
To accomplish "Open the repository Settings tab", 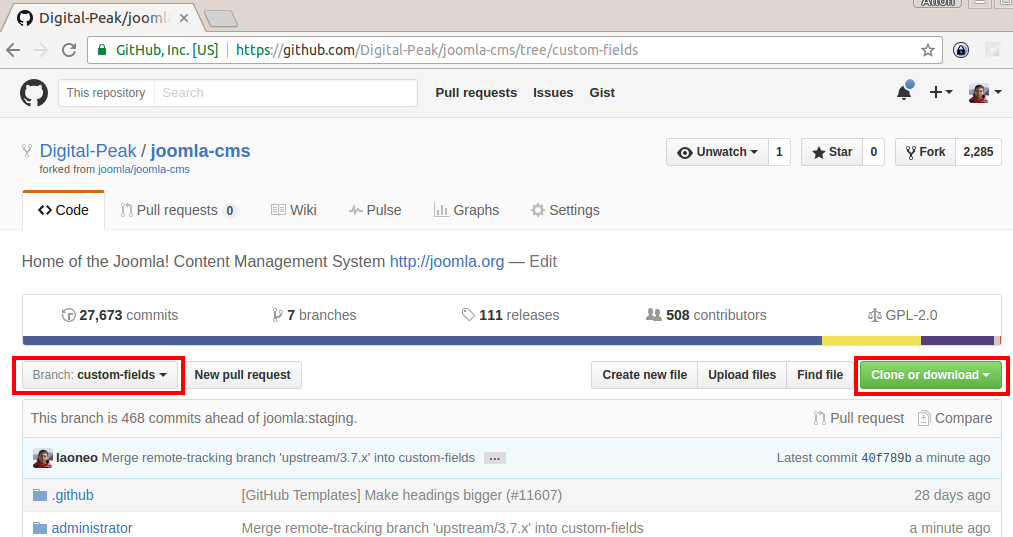I will 565,210.
